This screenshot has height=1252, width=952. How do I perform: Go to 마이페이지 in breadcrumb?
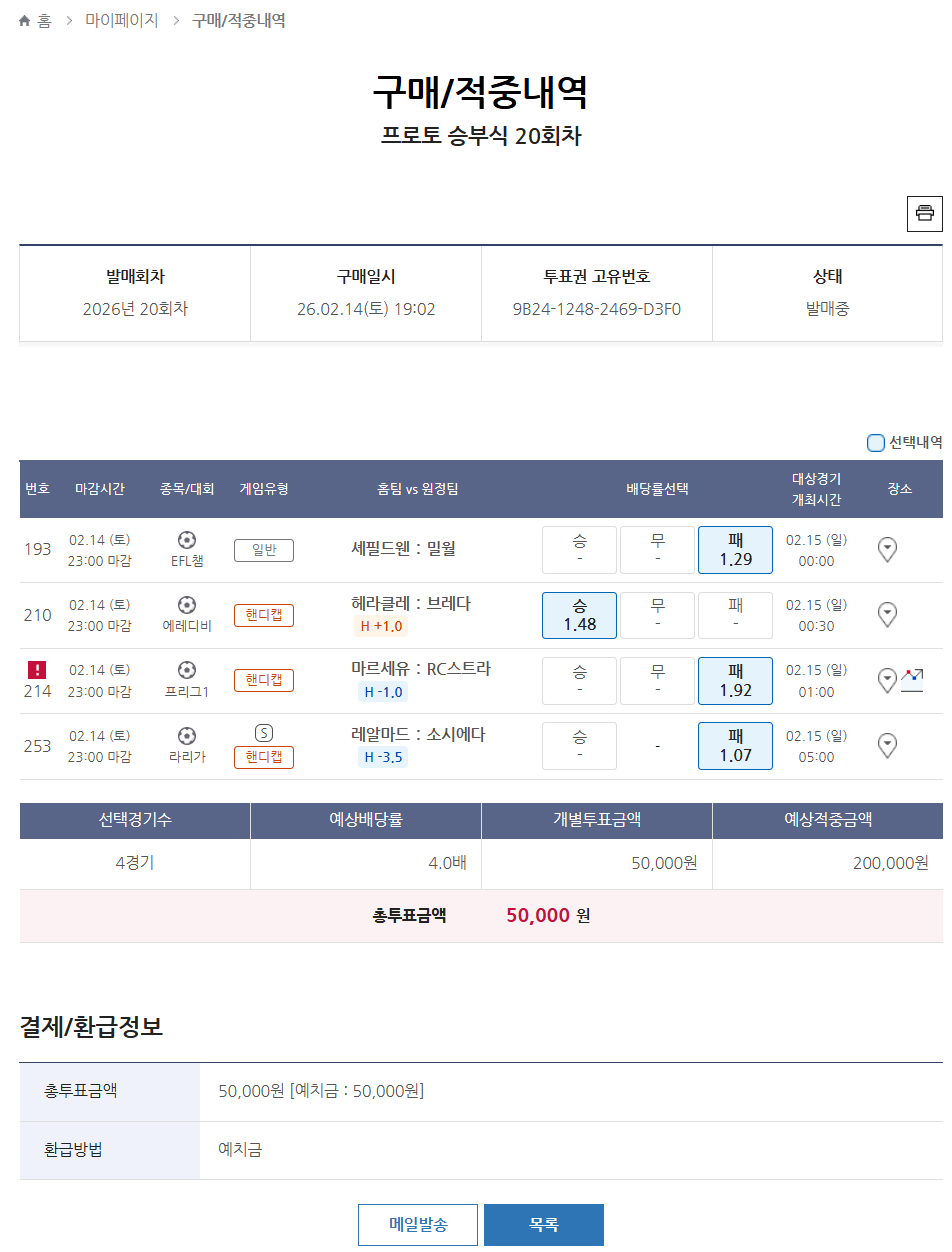(x=122, y=21)
